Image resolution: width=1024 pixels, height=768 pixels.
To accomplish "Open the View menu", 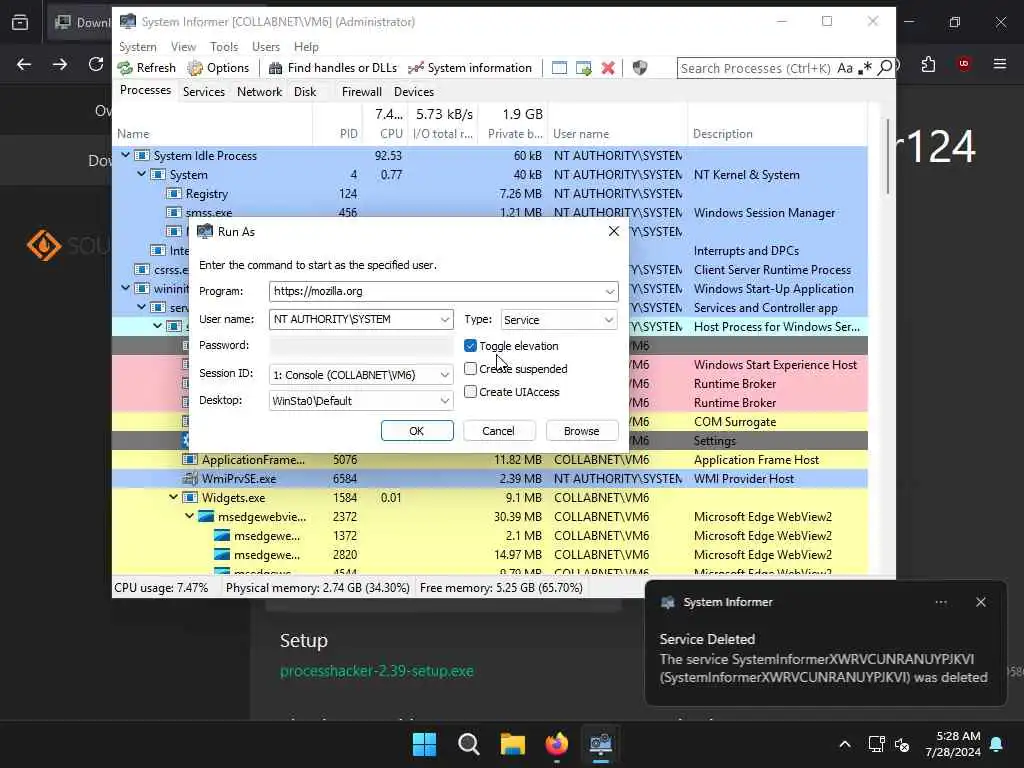I will coord(183,46).
